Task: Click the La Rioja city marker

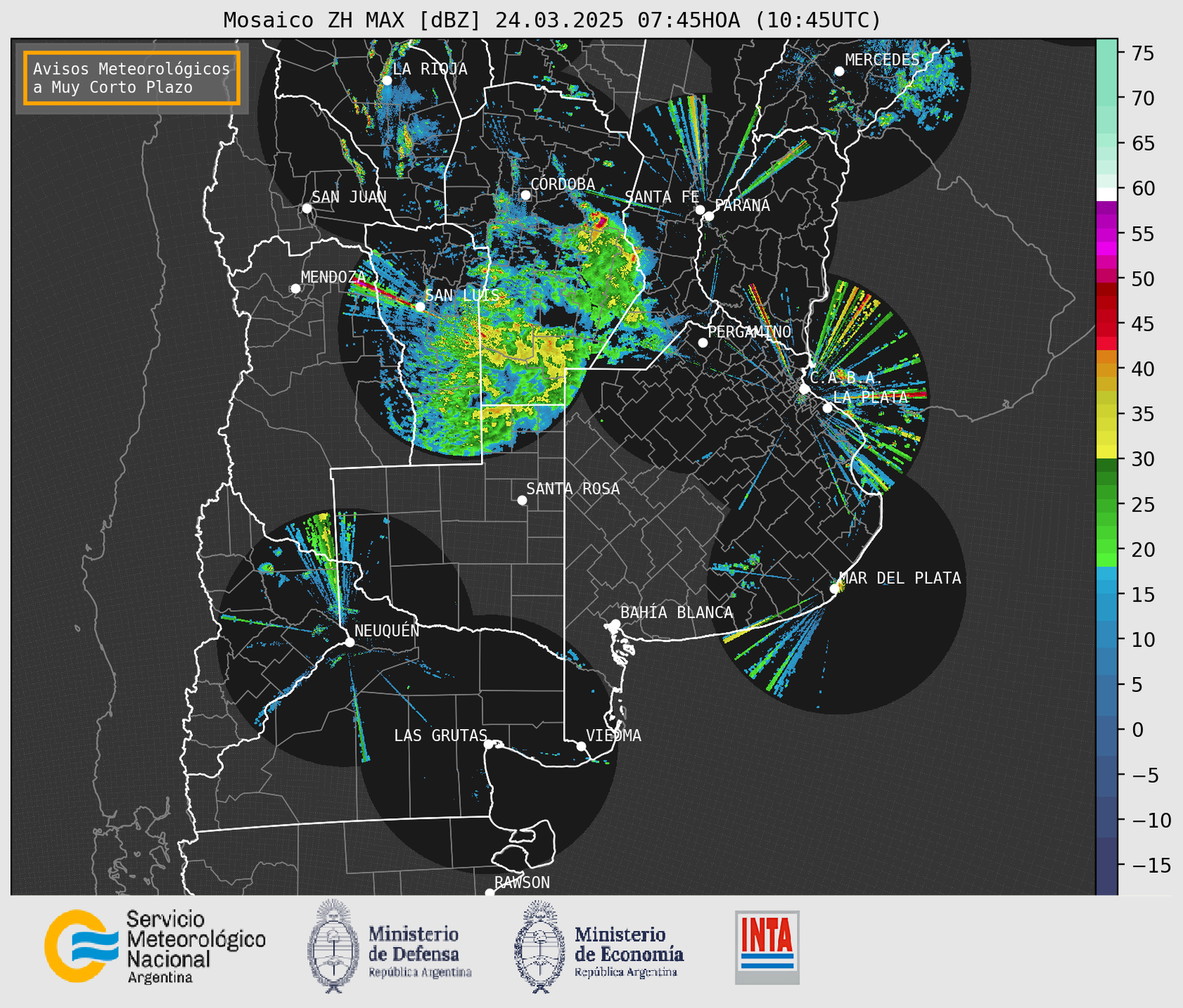Action: pyautogui.click(x=386, y=81)
